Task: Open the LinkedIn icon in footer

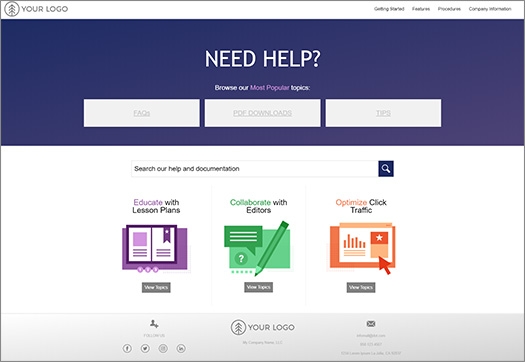Action: point(181,348)
